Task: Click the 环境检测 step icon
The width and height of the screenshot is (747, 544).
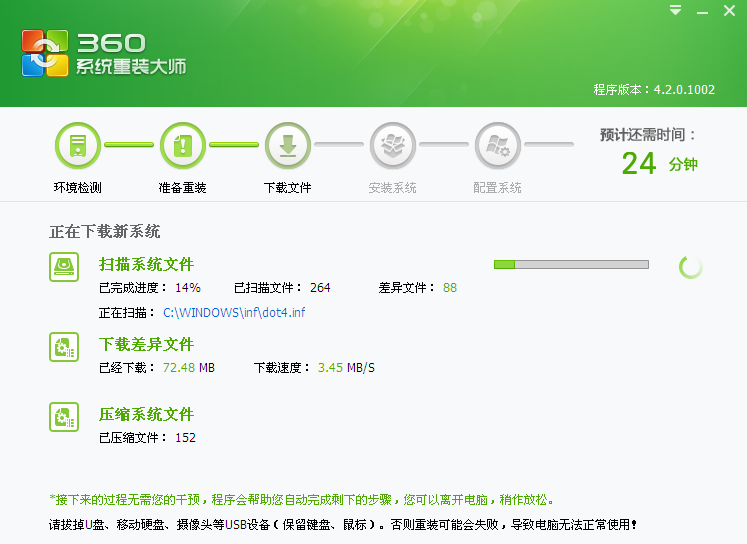Action: pos(77,147)
